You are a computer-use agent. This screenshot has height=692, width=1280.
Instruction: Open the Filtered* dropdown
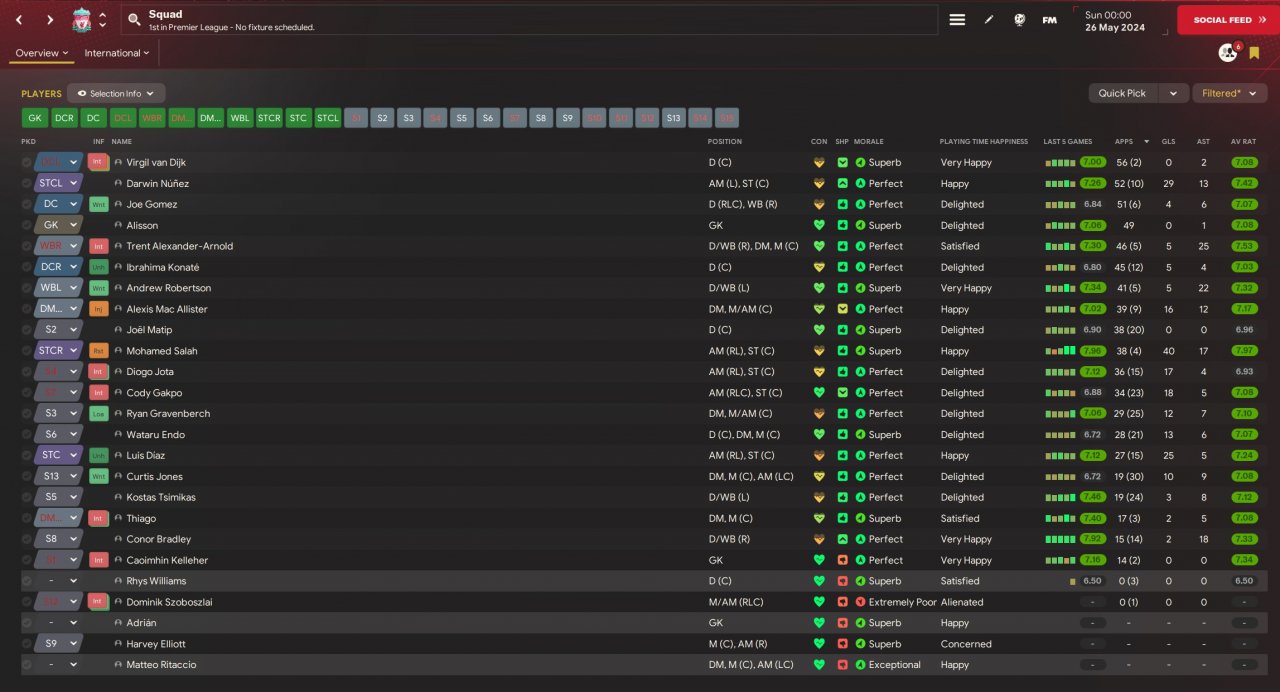[1229, 93]
